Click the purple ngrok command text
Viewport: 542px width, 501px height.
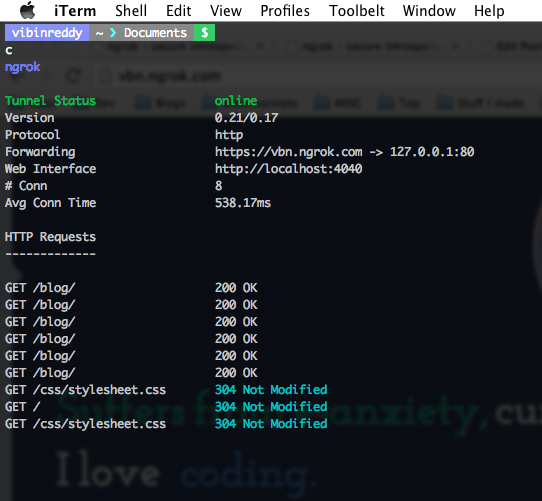tap(22, 67)
